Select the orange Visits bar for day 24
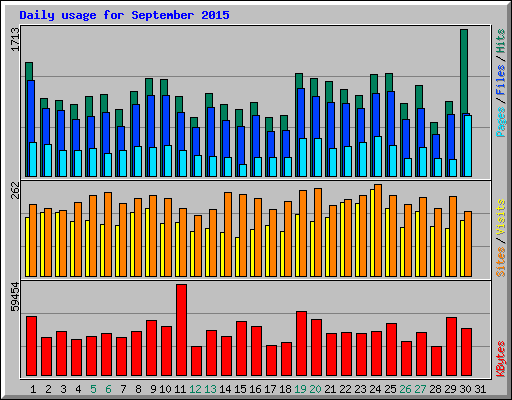The width and height of the screenshot is (512, 400). [378, 230]
